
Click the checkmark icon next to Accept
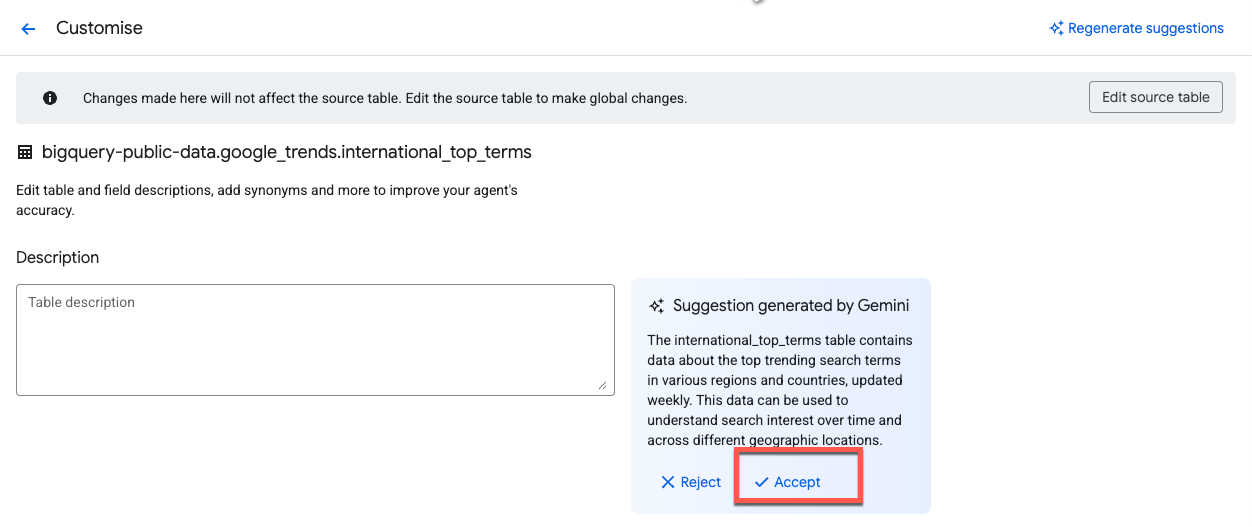[x=762, y=482]
